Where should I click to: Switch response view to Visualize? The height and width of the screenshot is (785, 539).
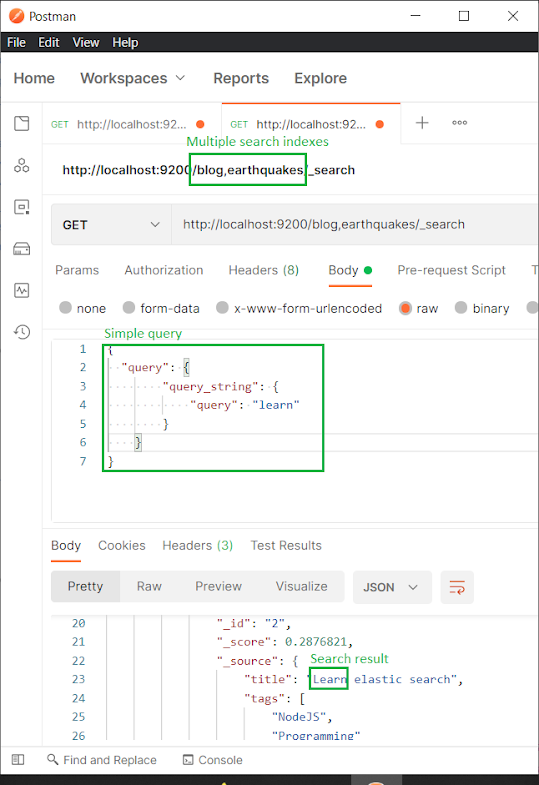[x=302, y=586]
